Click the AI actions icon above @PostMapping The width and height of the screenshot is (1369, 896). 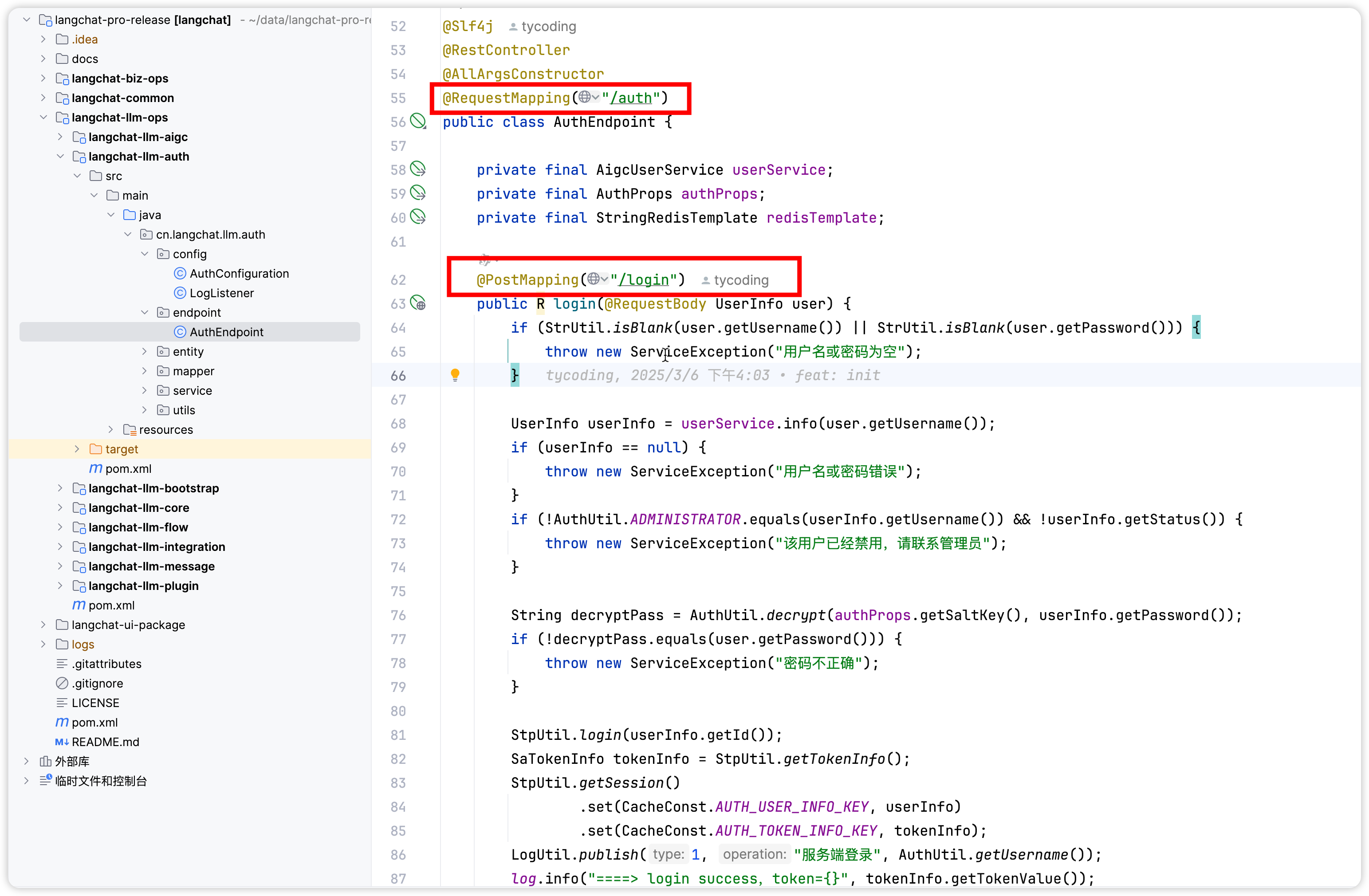[485, 260]
